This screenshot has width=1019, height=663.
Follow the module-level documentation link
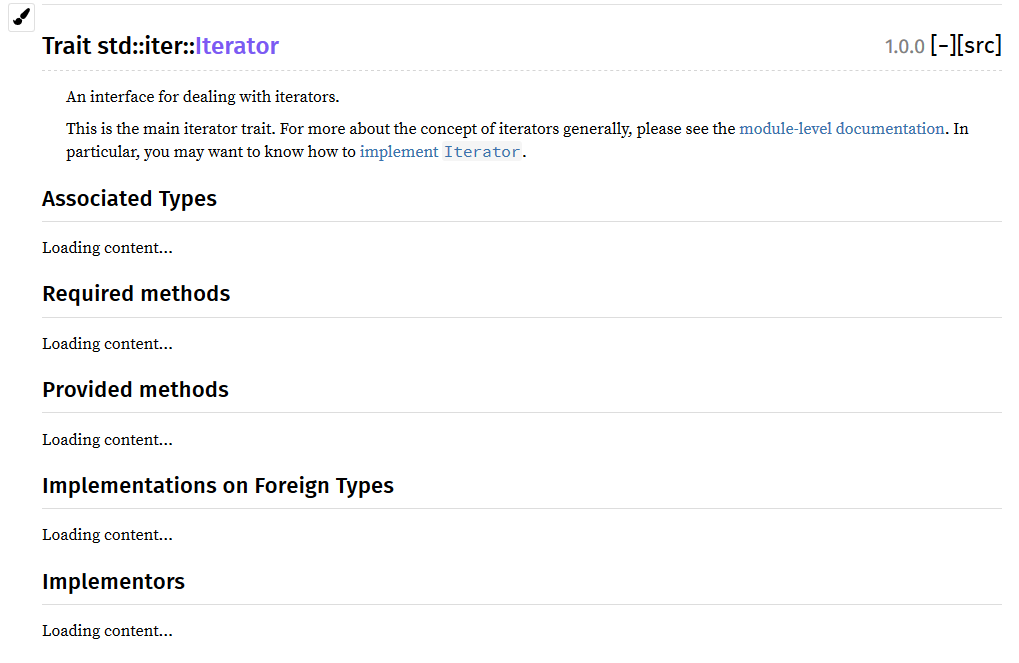842,129
